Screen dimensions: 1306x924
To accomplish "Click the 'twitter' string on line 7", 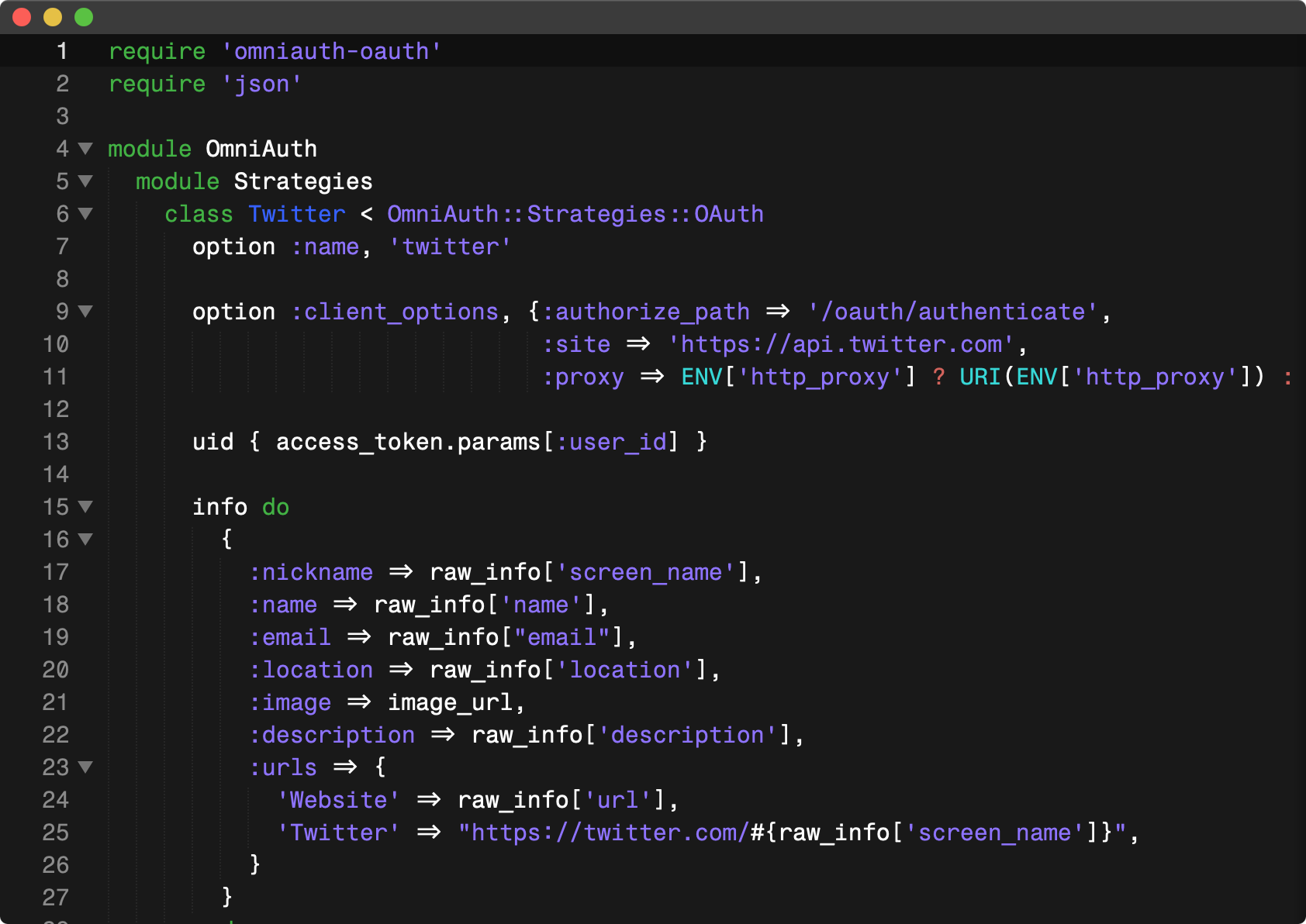I will coord(450,247).
